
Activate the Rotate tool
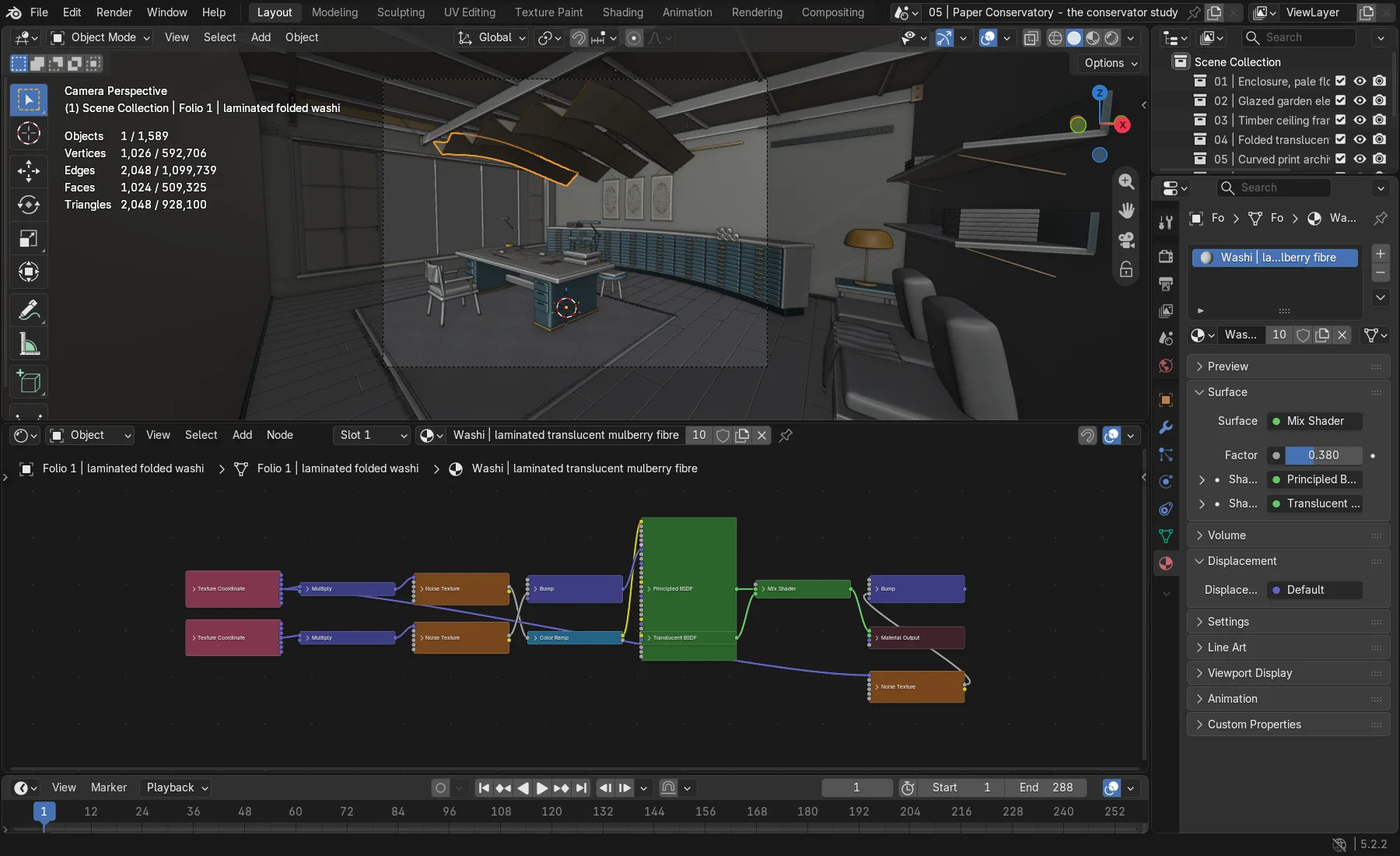click(29, 205)
